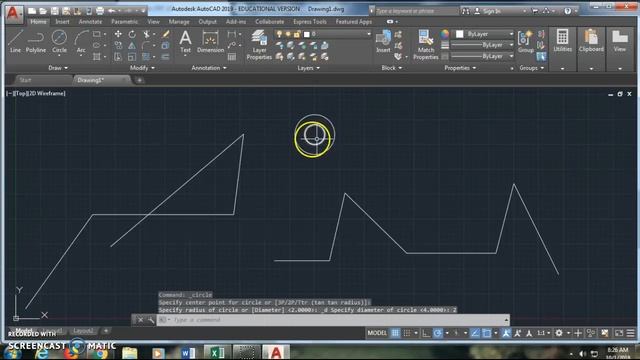640x360 pixels.
Task: Open the linetype ByLayer dropdown
Action: (x=482, y=56)
